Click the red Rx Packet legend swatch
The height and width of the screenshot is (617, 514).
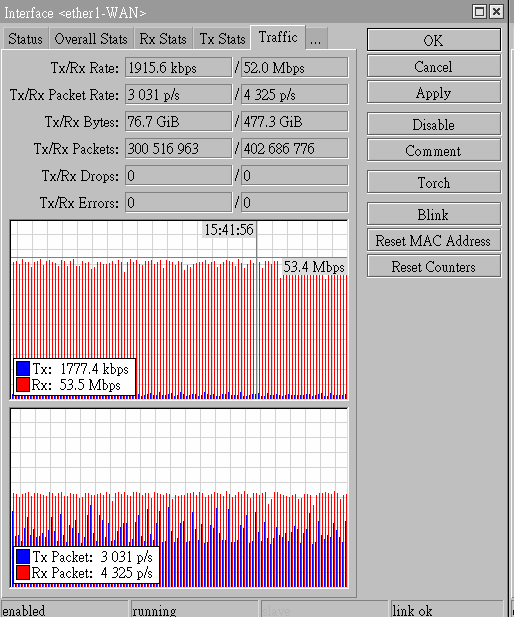(23, 573)
